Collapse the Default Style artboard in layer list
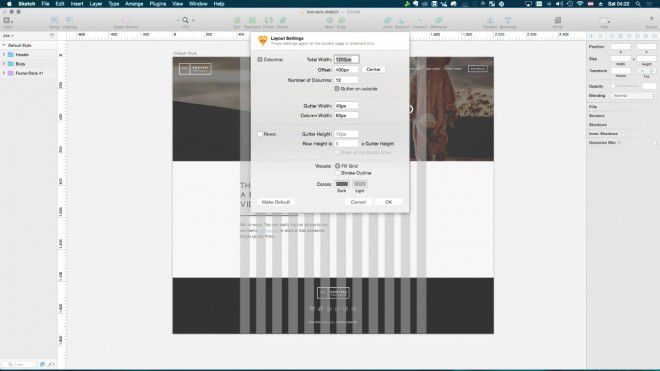This screenshot has height=371, width=660. click(4, 45)
